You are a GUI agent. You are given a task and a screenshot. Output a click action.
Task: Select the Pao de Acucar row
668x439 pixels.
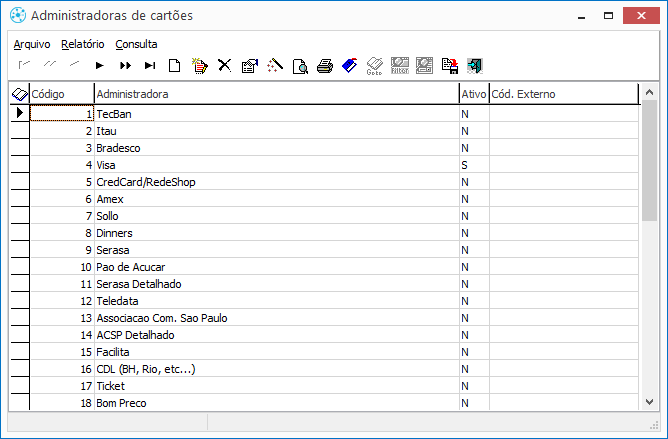pos(334,267)
